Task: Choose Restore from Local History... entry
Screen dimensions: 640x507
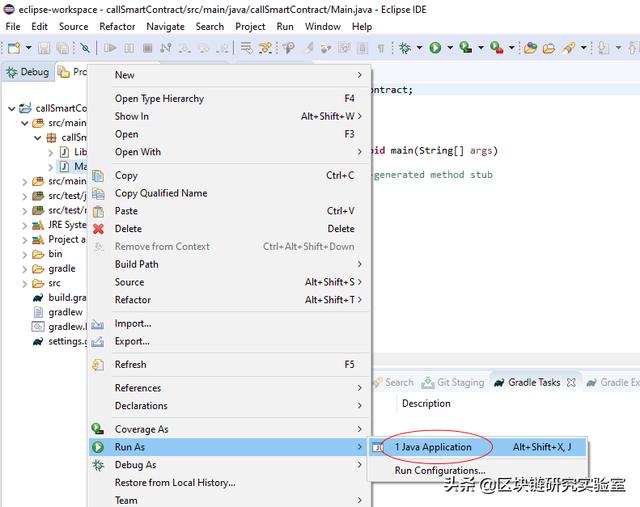Action: coord(228,483)
